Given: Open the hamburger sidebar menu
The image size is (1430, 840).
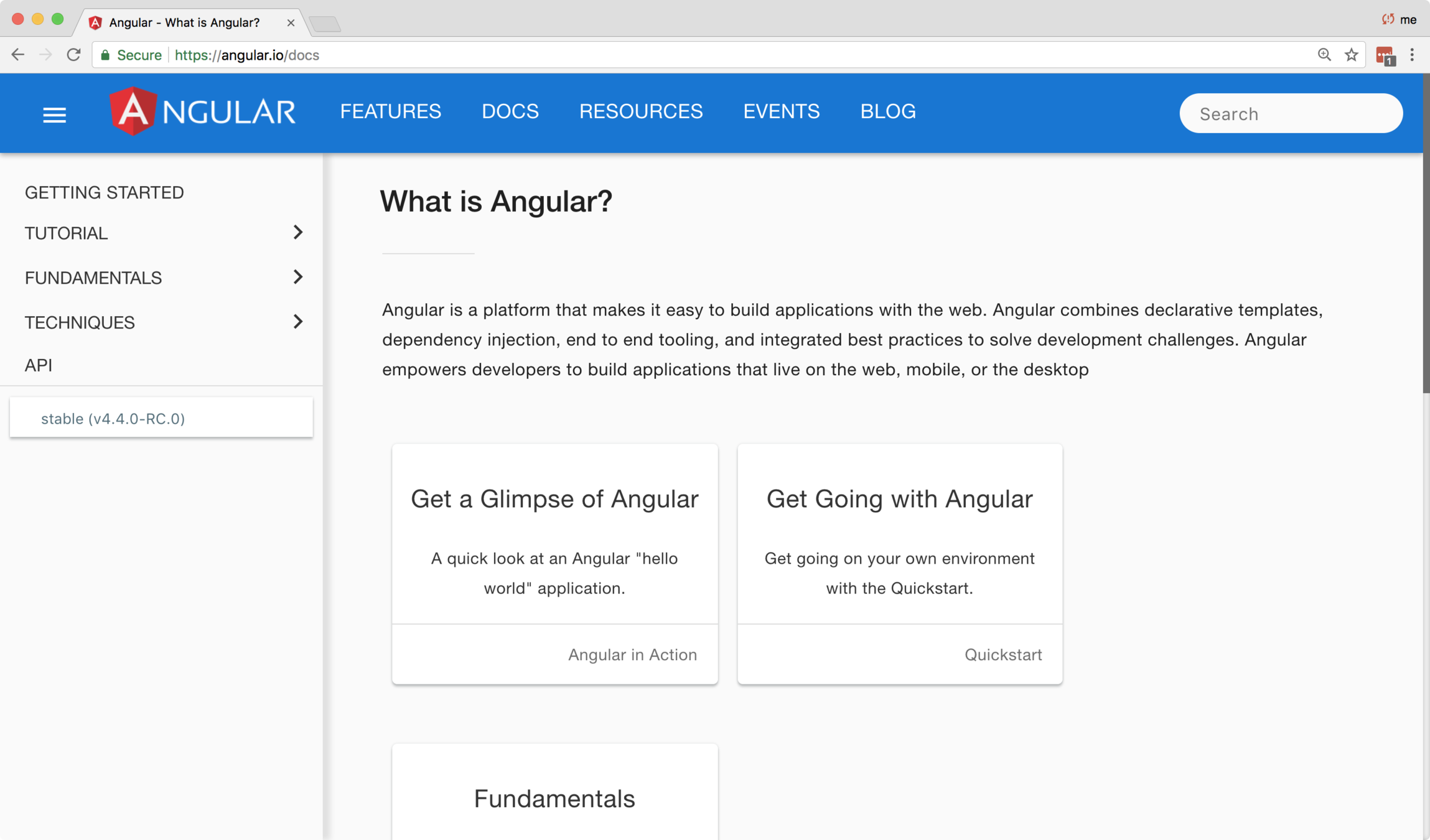Looking at the screenshot, I should coord(54,114).
